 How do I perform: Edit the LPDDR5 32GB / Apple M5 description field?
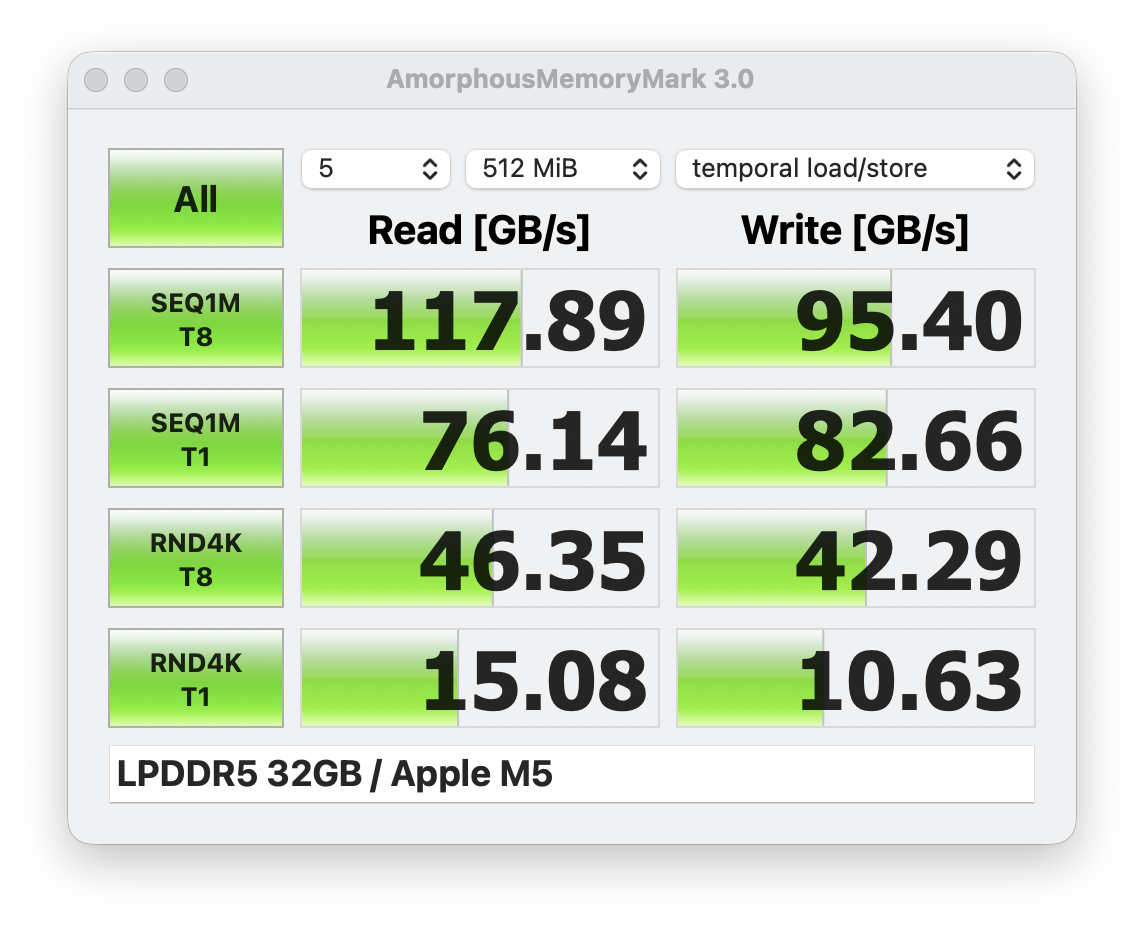click(x=570, y=774)
